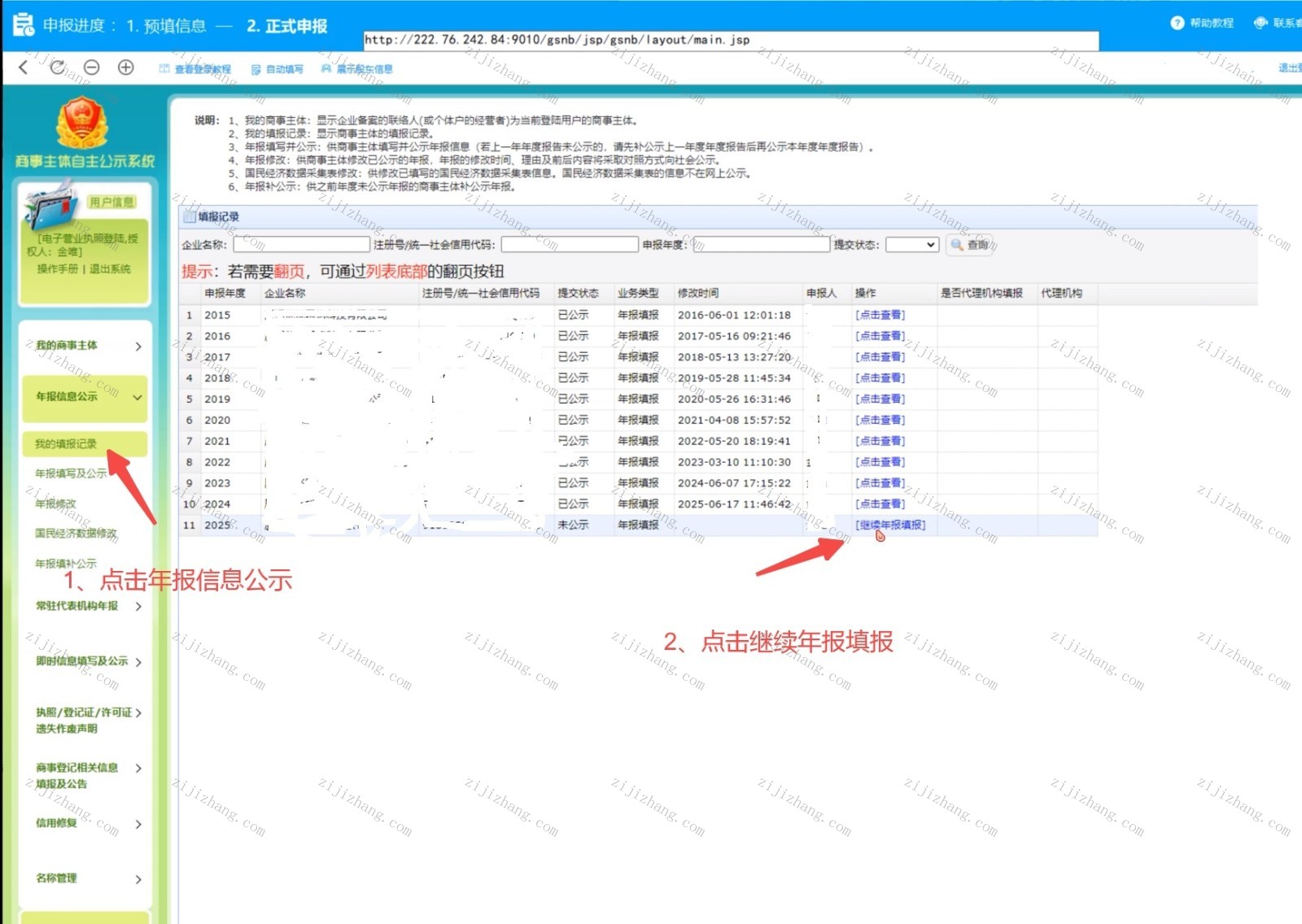
Task: Click the 用户信息 folder image
Action: pyautogui.click(x=50, y=207)
